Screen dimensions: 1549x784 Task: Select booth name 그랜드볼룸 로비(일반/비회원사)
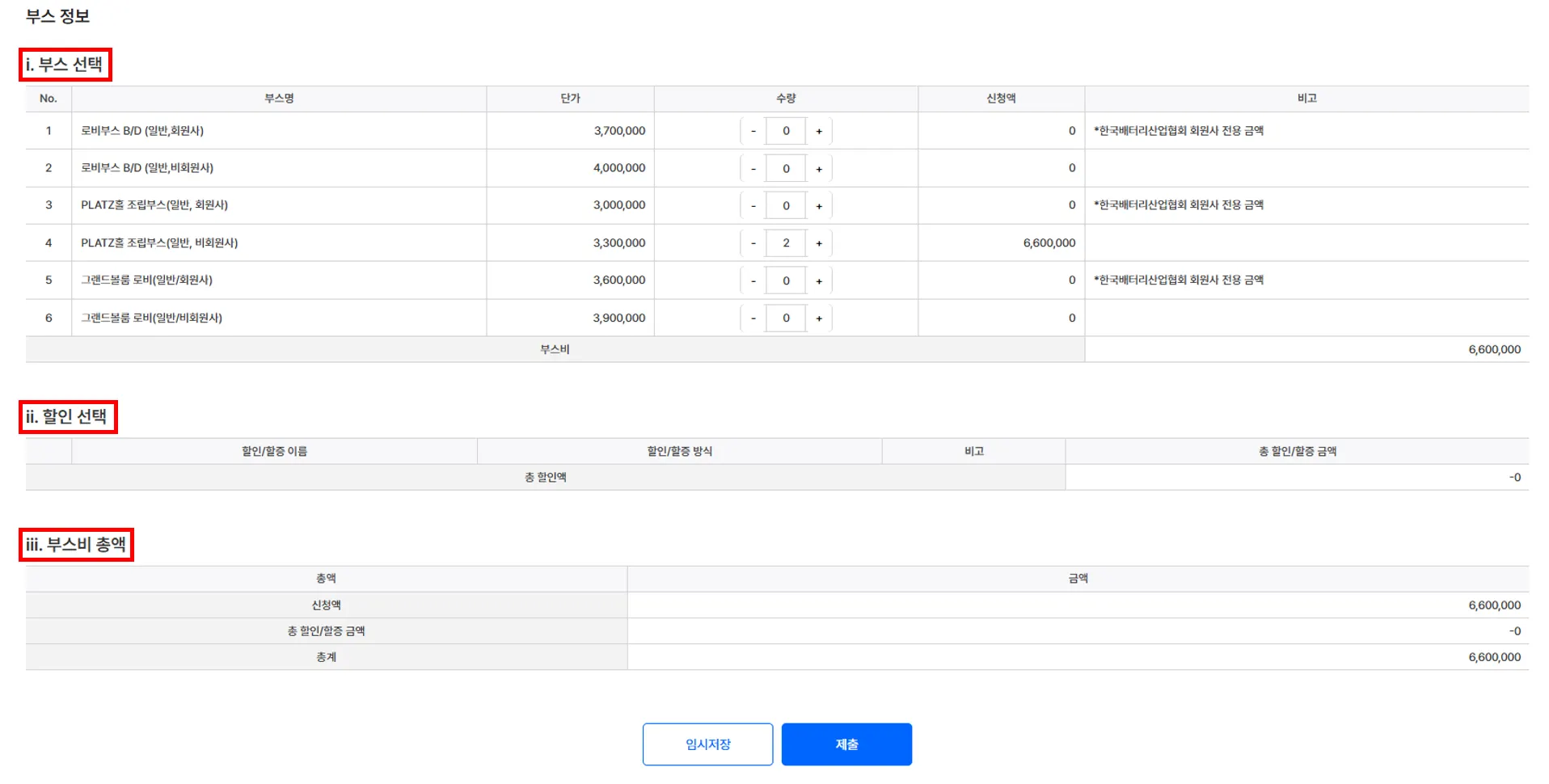click(151, 318)
